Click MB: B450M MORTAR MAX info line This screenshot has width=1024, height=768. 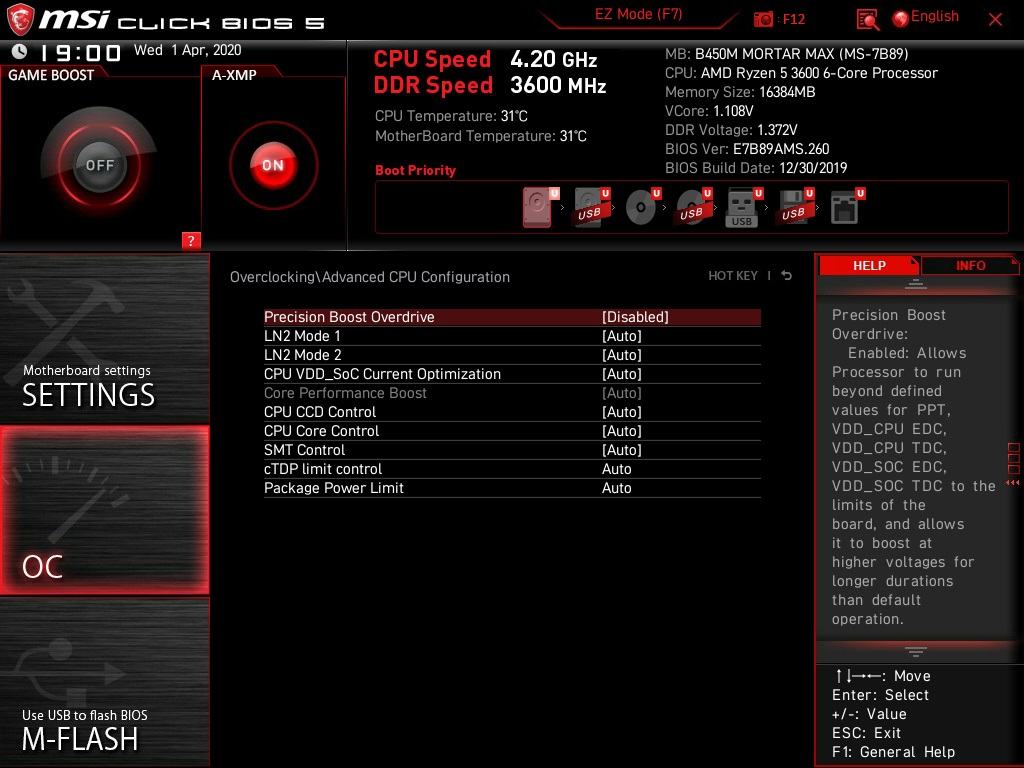tap(786, 54)
